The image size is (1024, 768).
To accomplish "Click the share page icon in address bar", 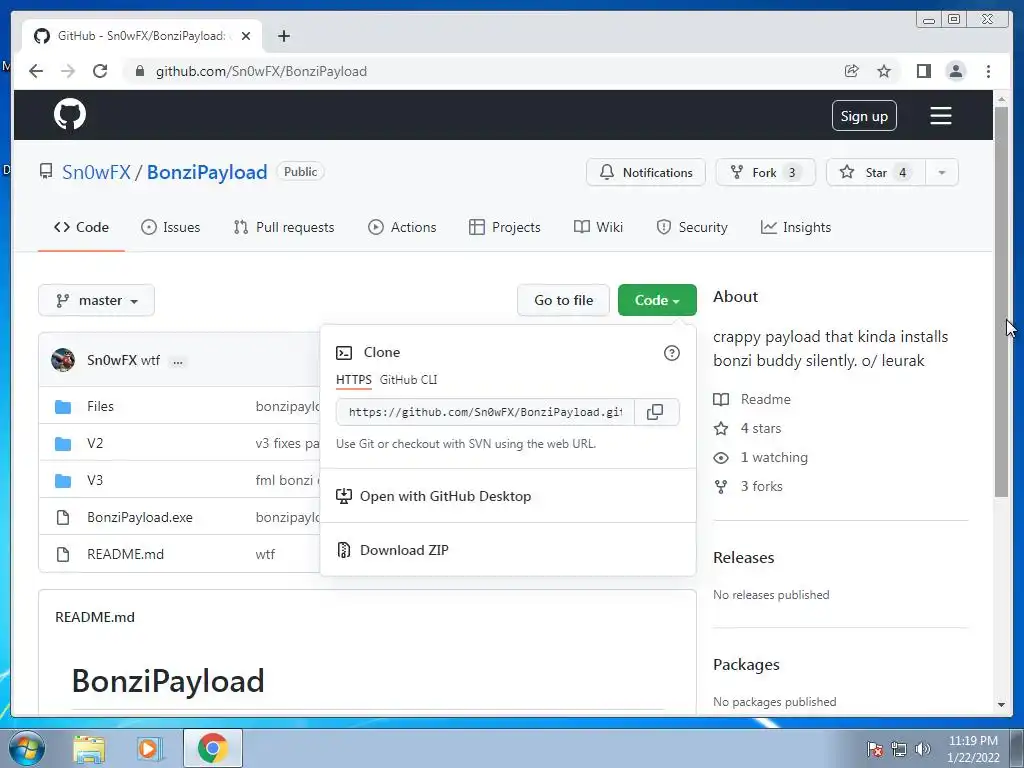I will 852,71.
